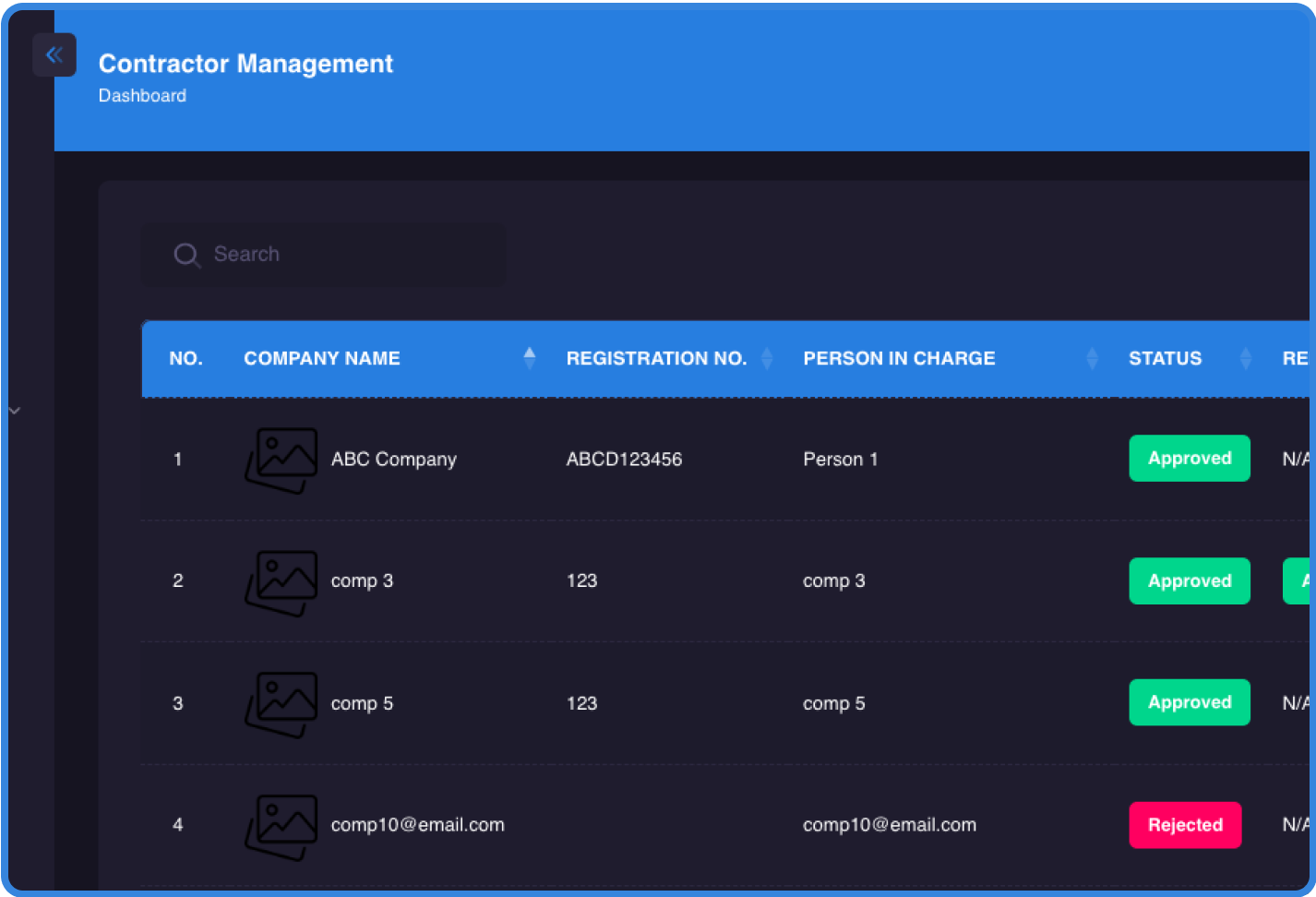This screenshot has height=897, width=1316.
Task: Toggle sorting on REGISTRATION NO. column
Action: pos(768,358)
